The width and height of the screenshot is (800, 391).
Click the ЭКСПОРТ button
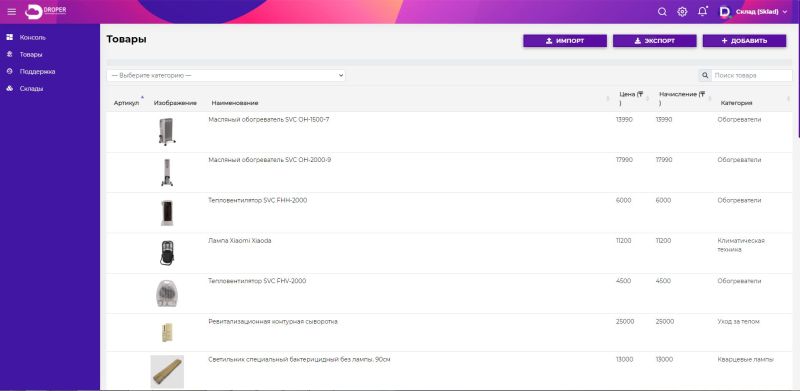[x=655, y=41]
